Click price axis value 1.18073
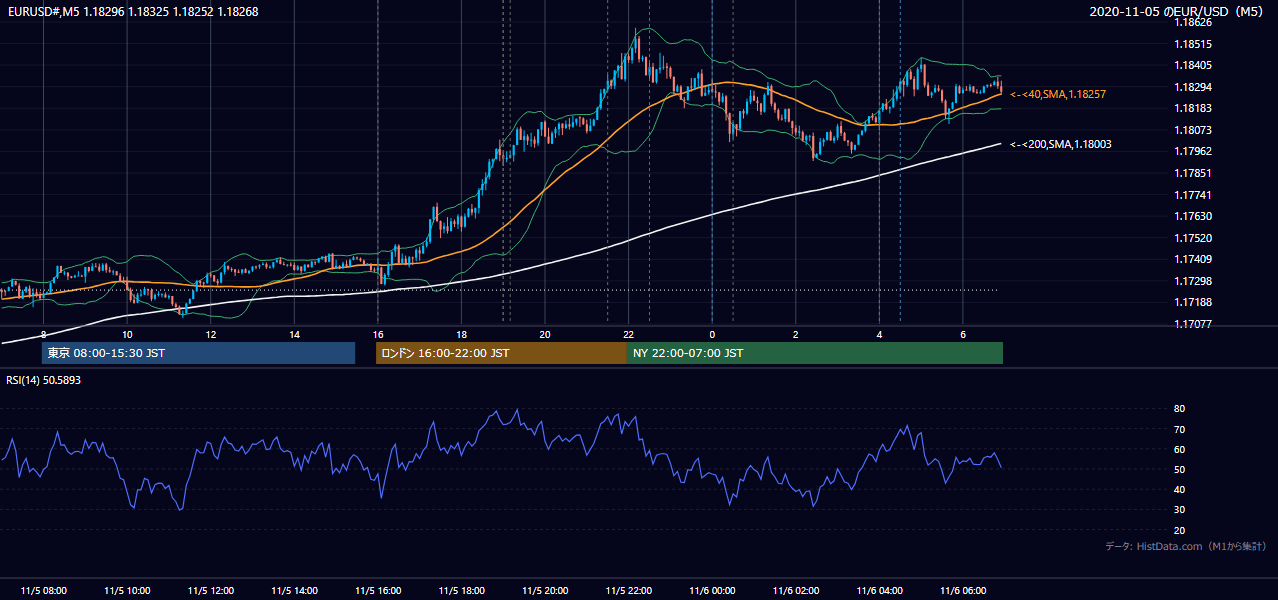Image resolution: width=1278 pixels, height=600 pixels. coord(1193,130)
